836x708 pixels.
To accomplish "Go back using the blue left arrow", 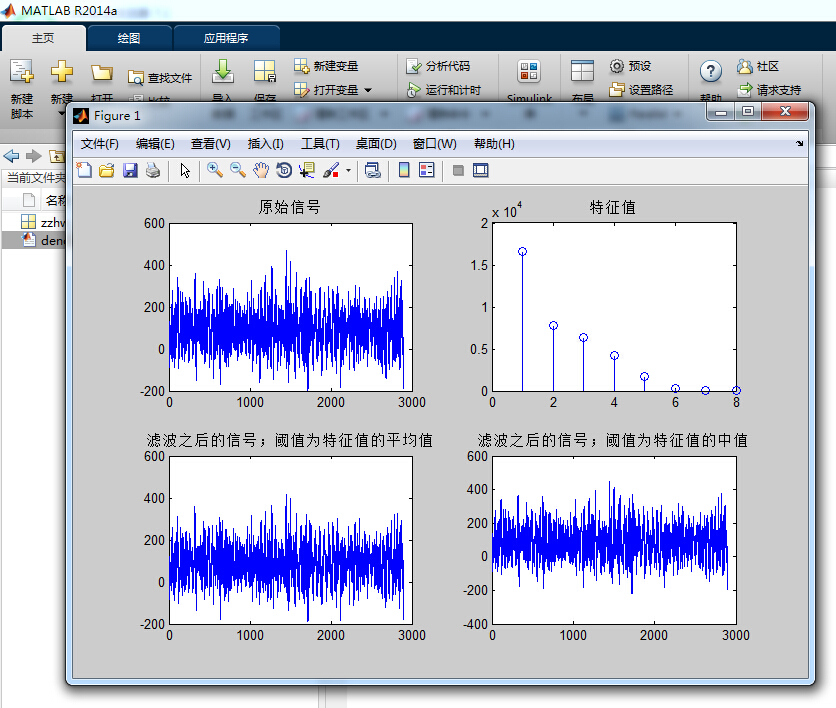I will [11, 156].
